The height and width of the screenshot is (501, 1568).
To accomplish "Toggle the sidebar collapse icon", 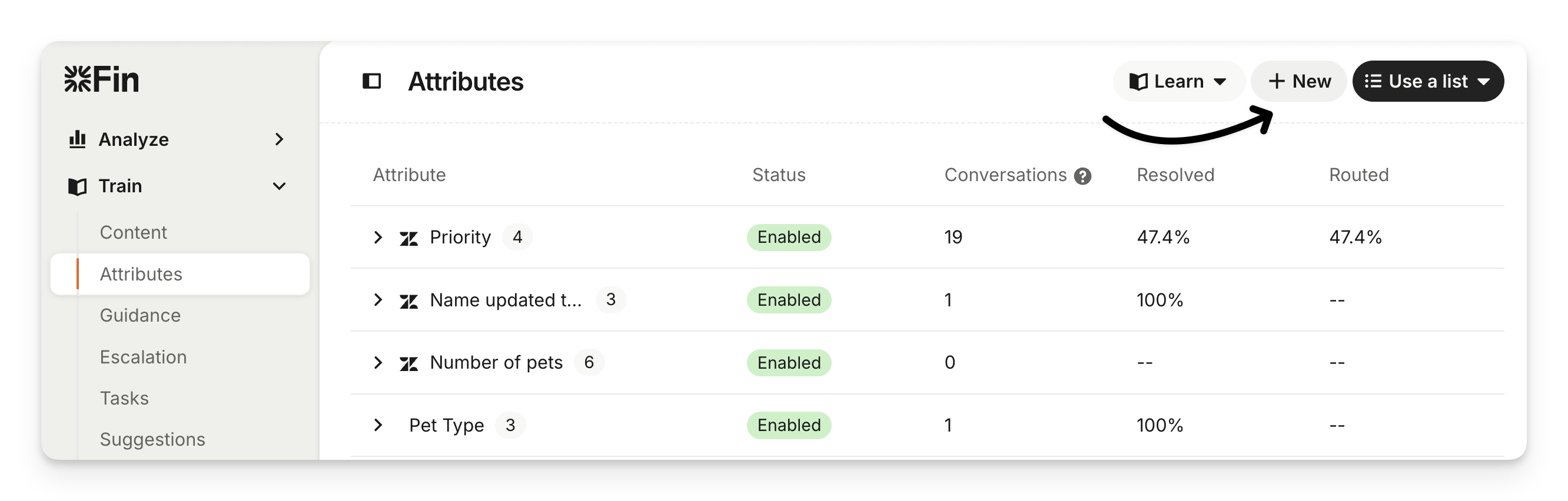I will tap(371, 81).
